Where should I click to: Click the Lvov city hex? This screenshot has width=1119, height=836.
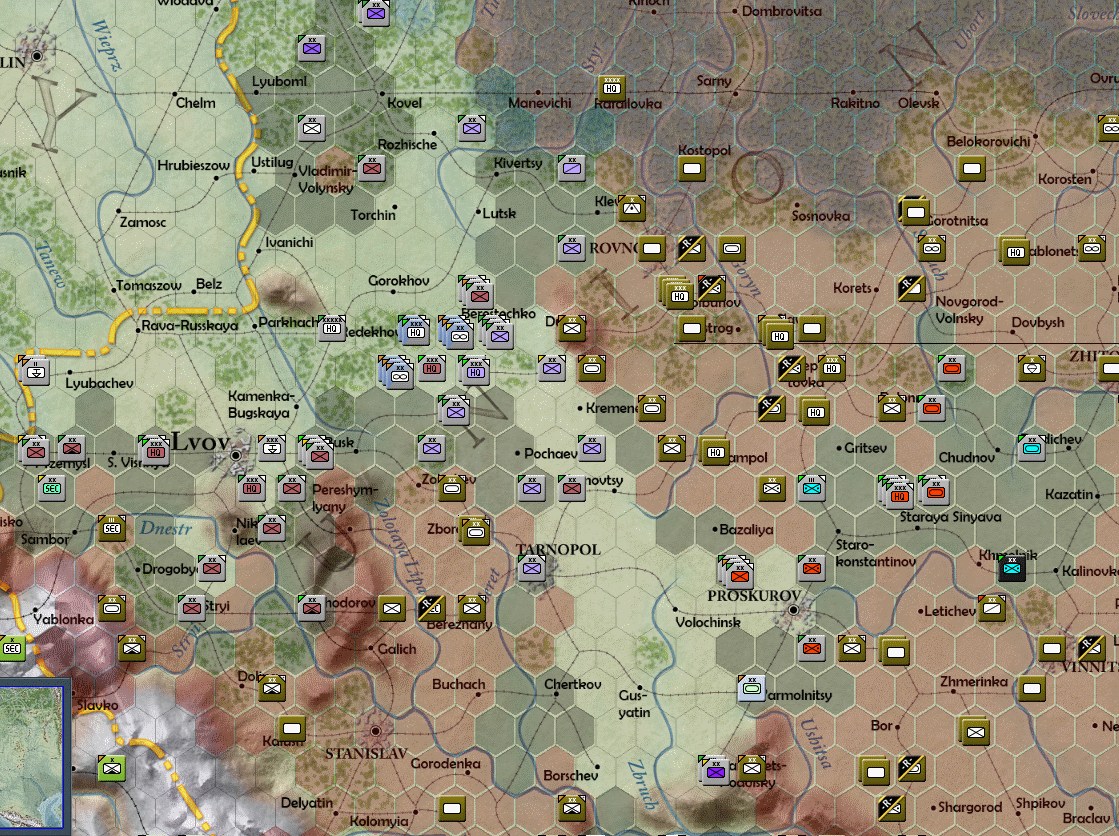click(236, 455)
